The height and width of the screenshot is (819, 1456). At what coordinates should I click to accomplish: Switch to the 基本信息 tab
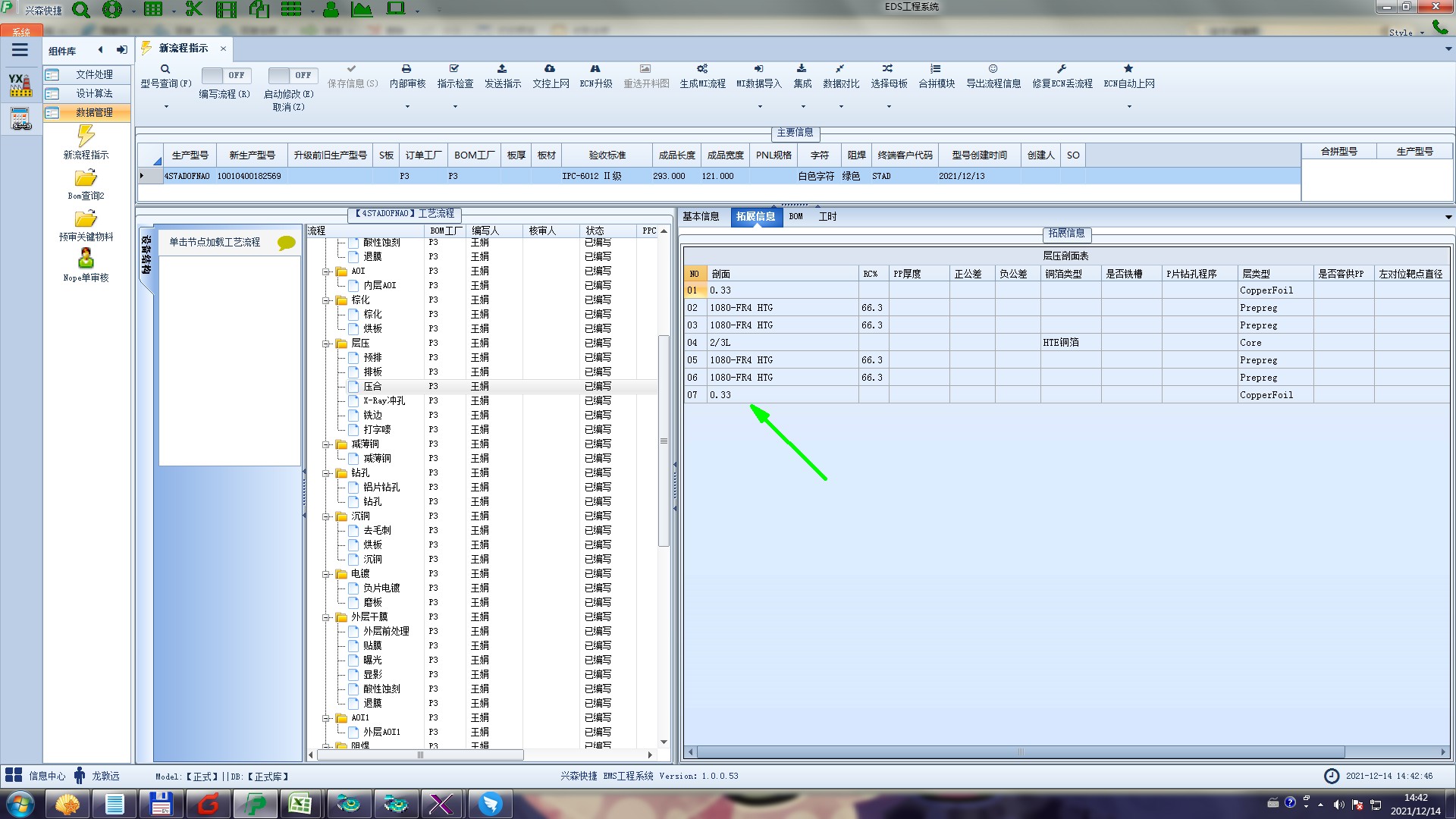point(701,217)
